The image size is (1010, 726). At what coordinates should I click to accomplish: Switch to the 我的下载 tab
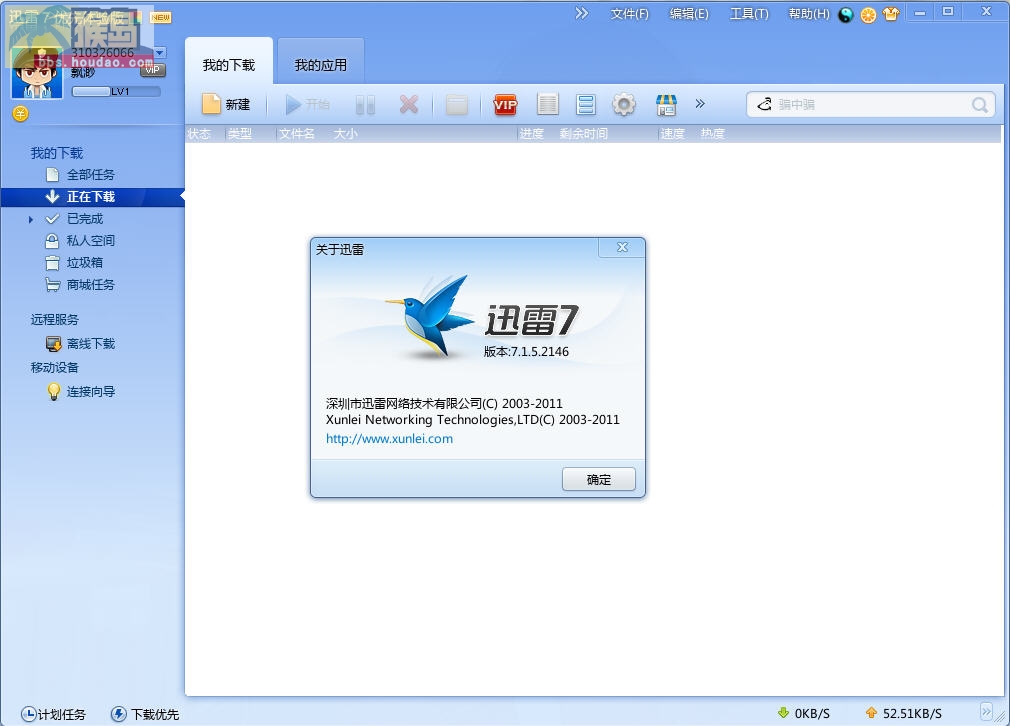tap(229, 65)
